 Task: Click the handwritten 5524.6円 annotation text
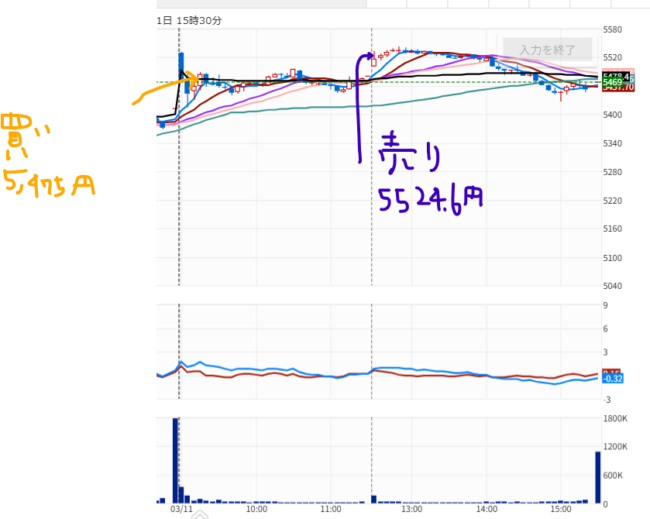click(431, 201)
